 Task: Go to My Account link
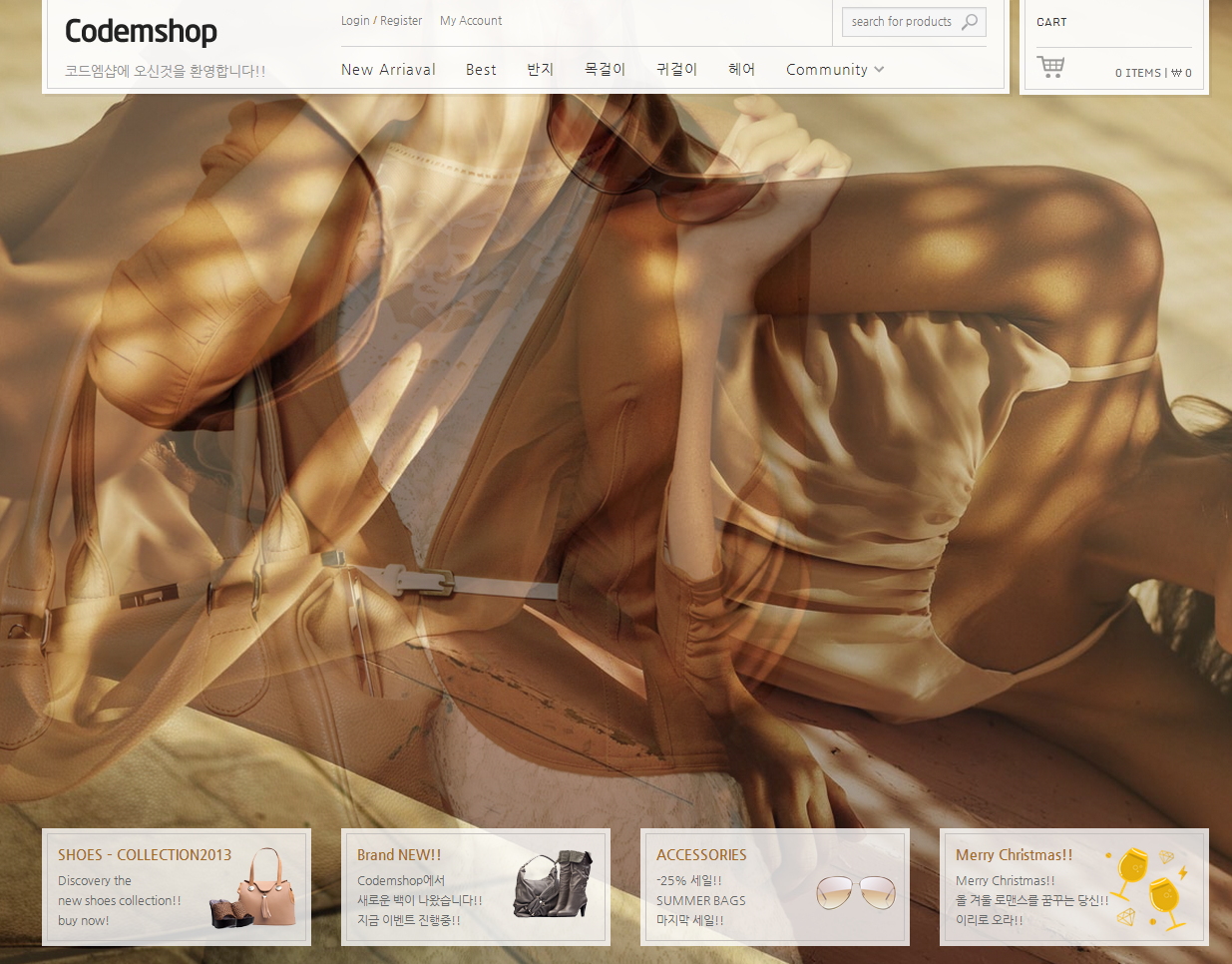tap(471, 21)
